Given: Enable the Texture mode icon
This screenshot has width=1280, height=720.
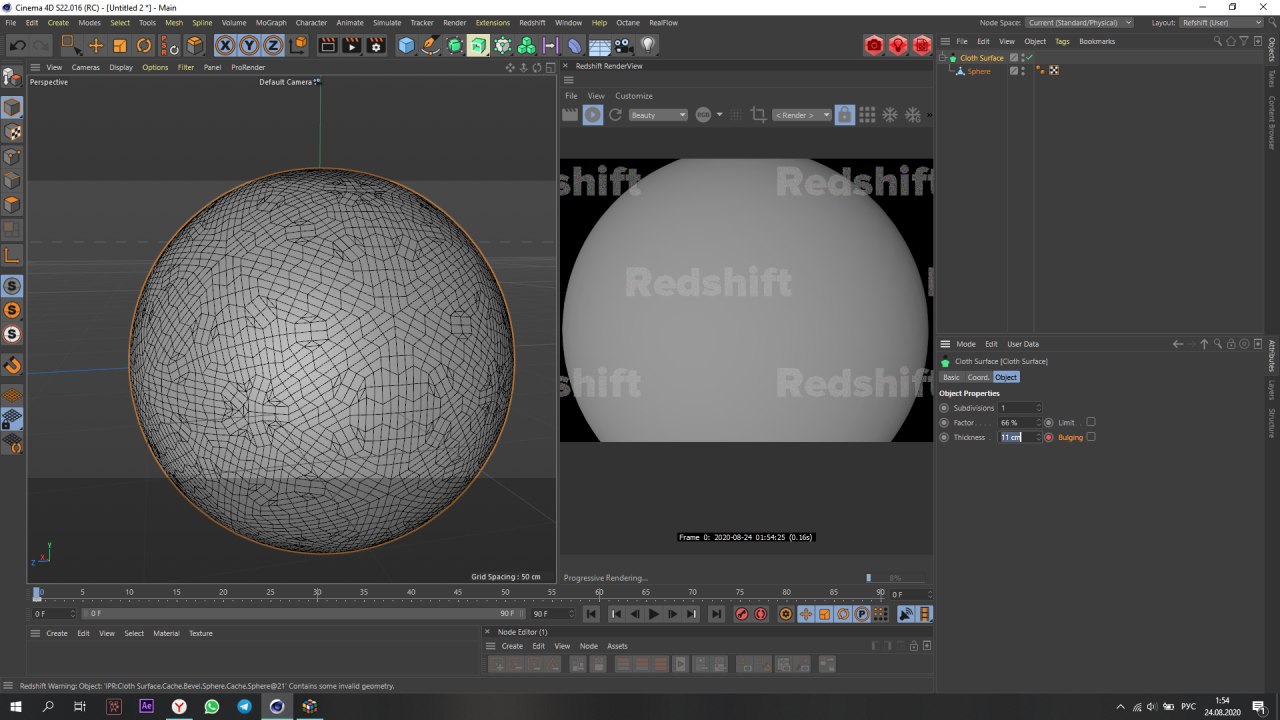Looking at the screenshot, I should coord(12,132).
